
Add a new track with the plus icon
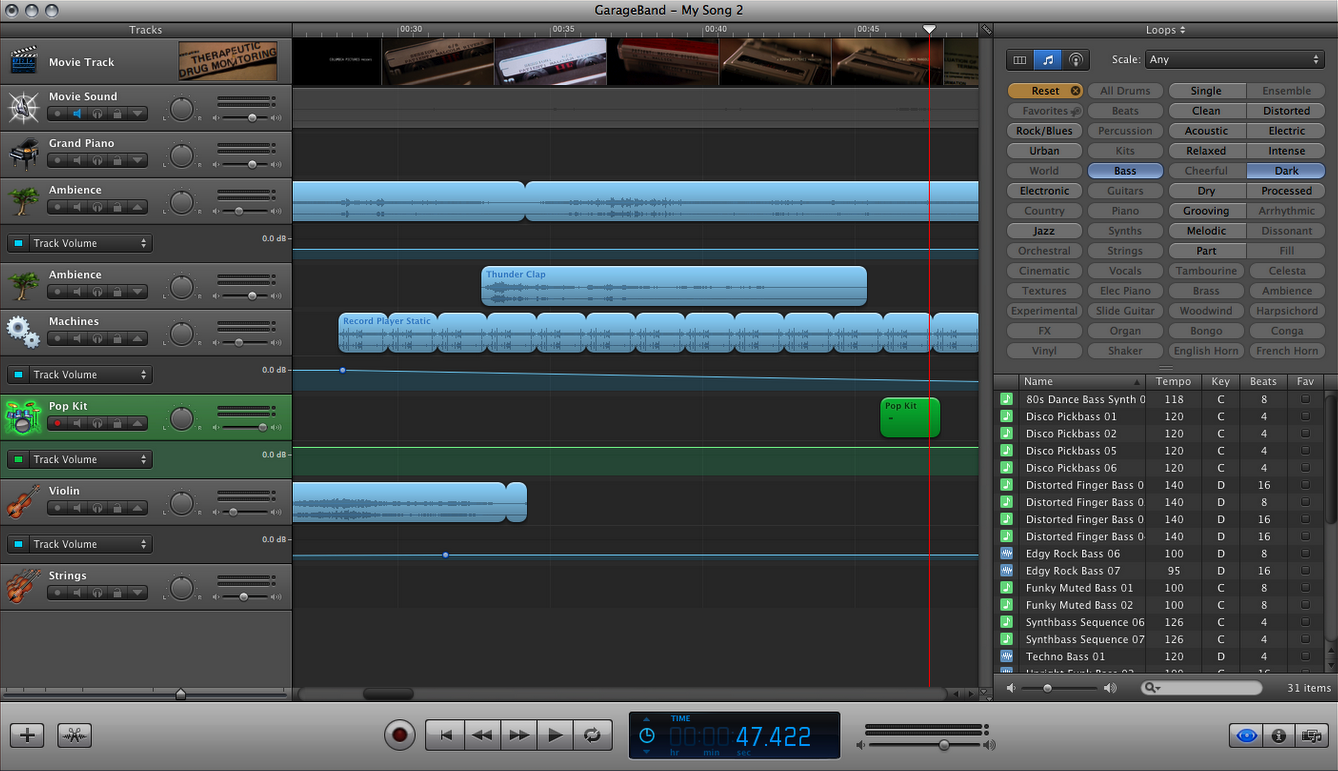pyautogui.click(x=26, y=735)
